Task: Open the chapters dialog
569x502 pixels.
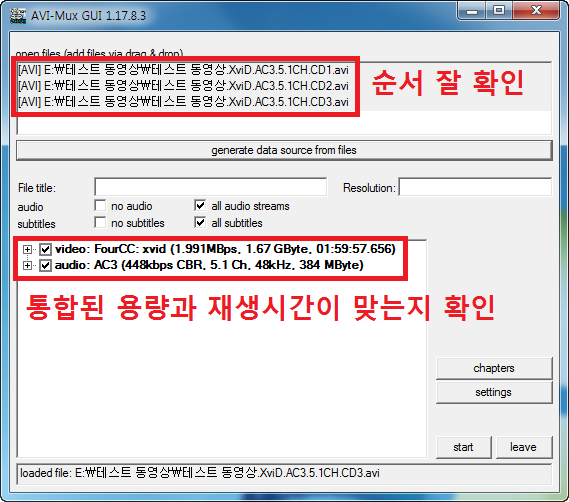Action: 494,368
